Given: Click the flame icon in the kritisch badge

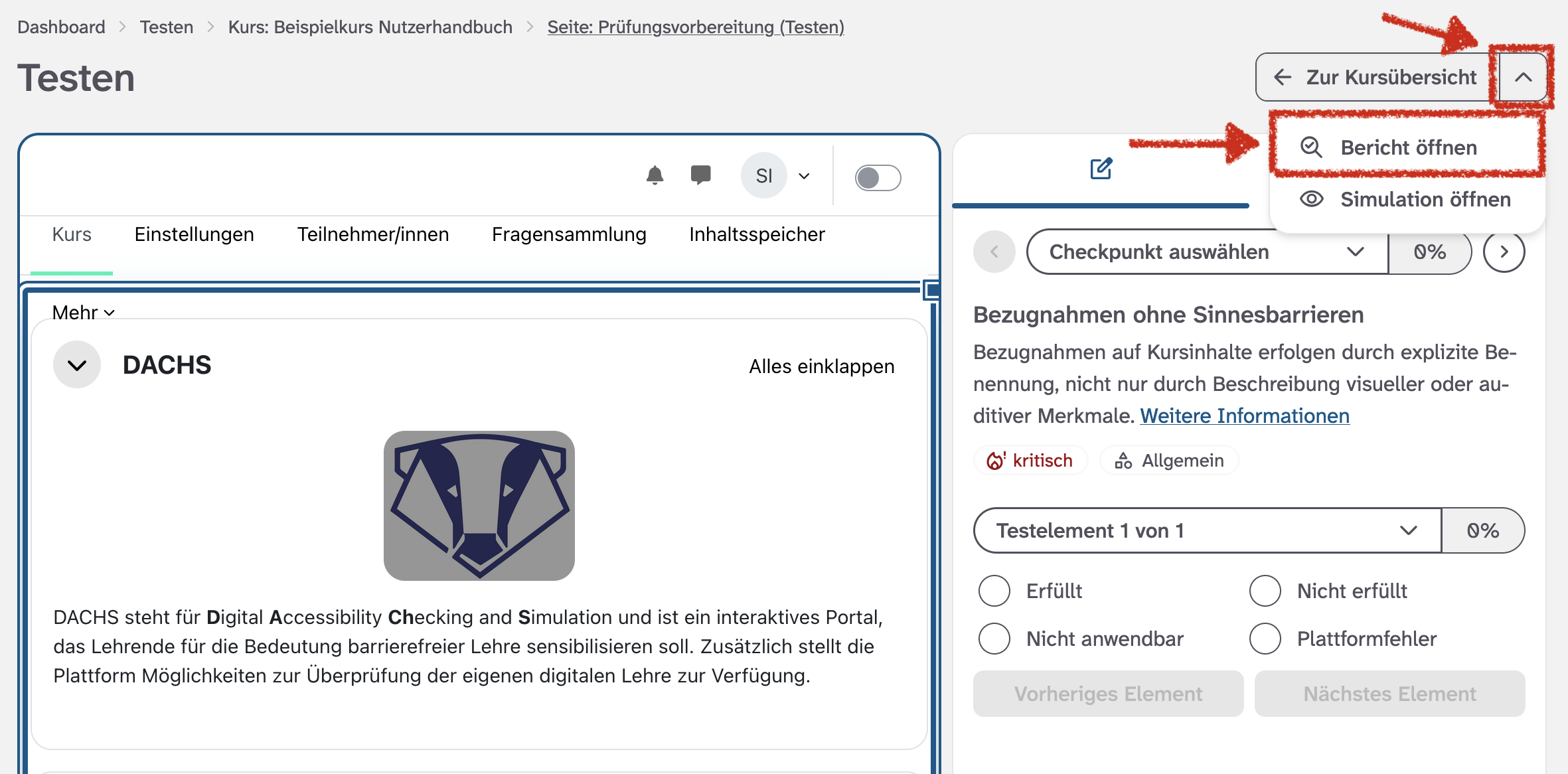Looking at the screenshot, I should [994, 460].
